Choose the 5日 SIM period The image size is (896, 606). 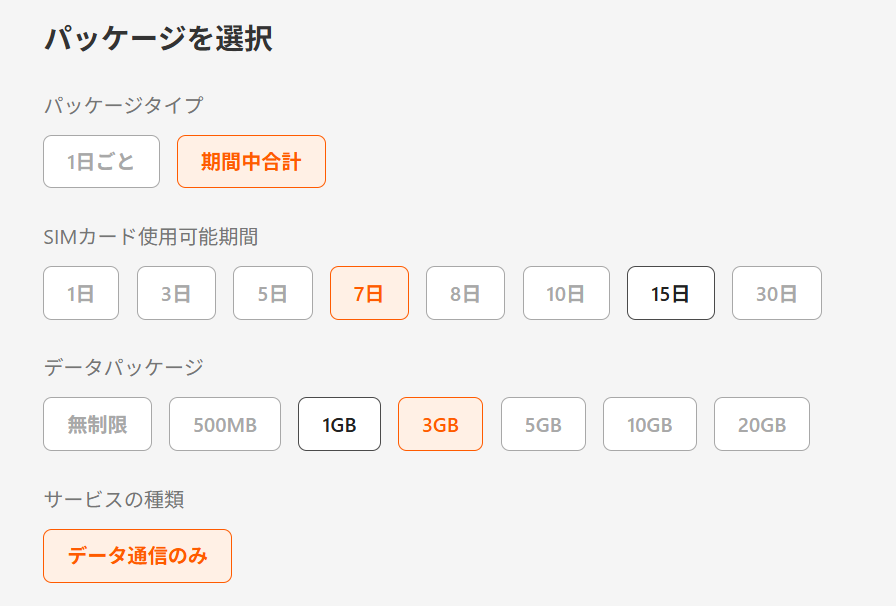[273, 293]
